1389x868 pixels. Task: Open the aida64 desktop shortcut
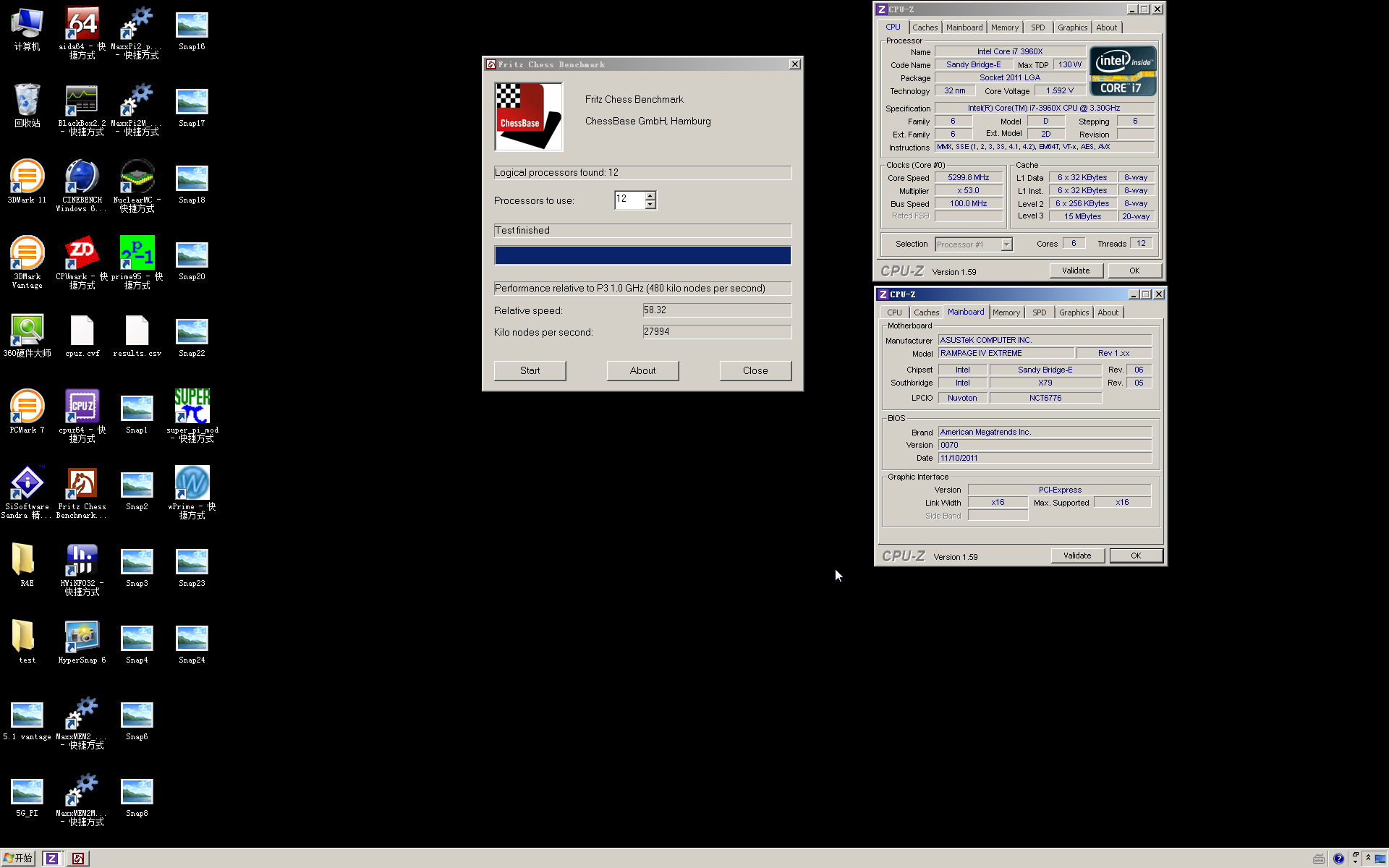point(82,32)
